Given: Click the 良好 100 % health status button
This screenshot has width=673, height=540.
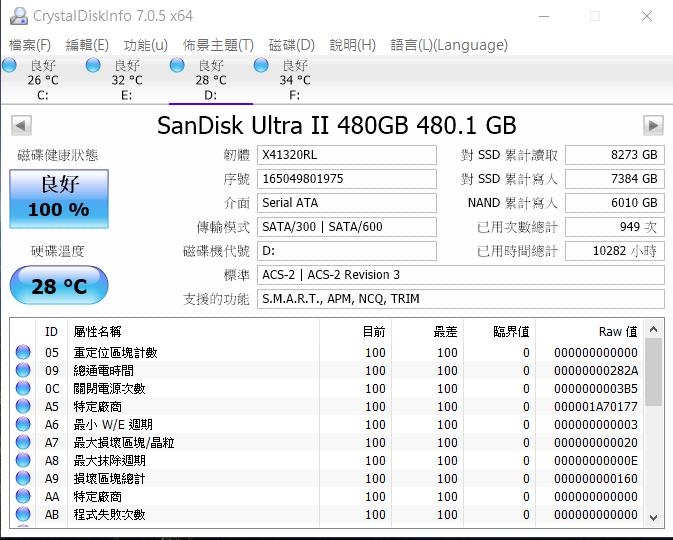Looking at the screenshot, I should 59,199.
